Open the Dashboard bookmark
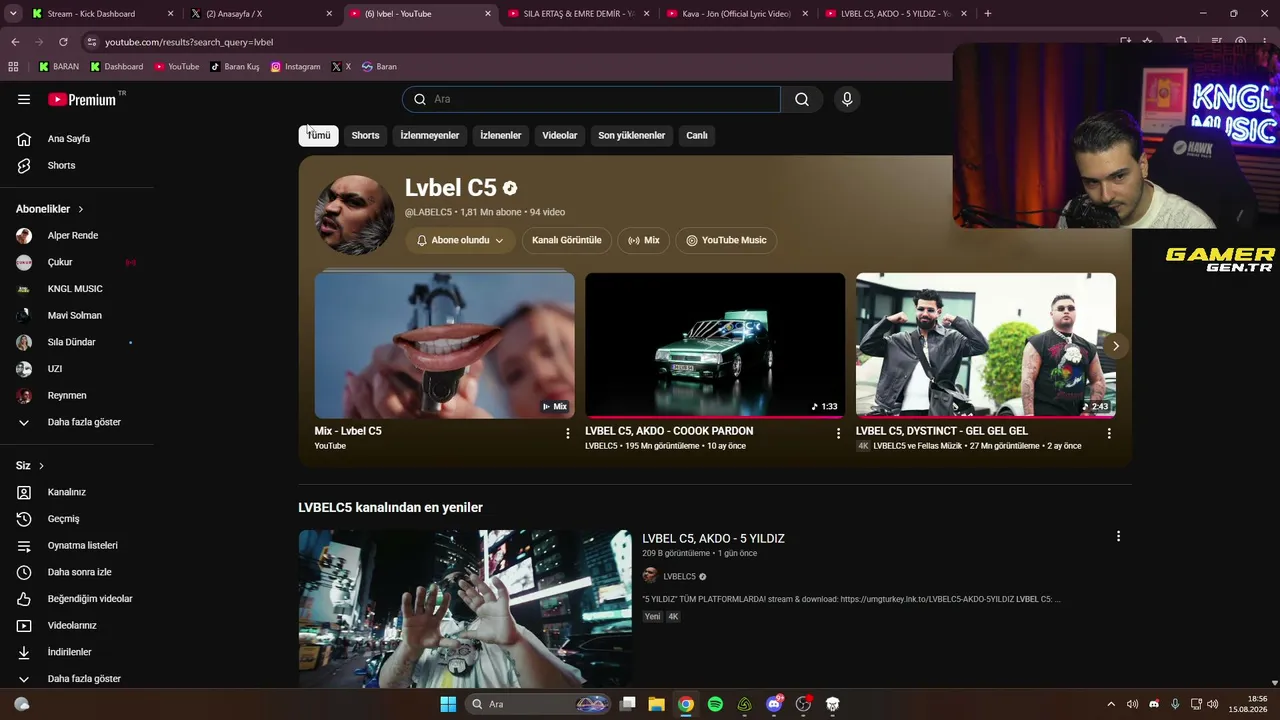Screen dimensions: 1280x720 (117, 67)
